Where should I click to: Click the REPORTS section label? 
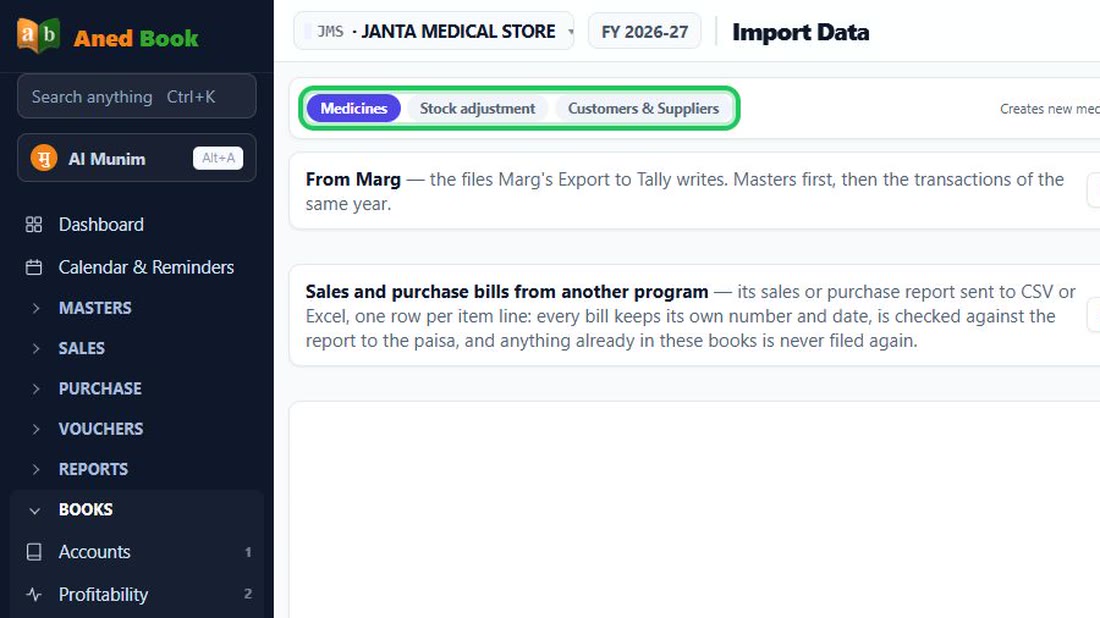[93, 469]
